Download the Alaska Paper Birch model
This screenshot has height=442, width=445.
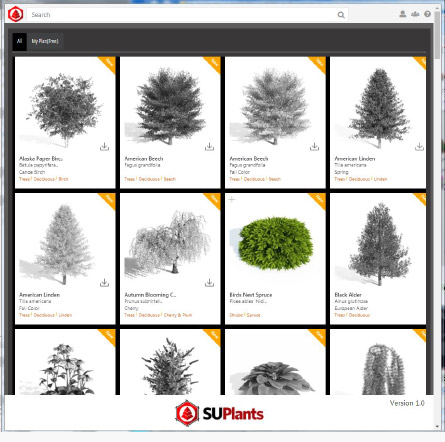tap(104, 147)
